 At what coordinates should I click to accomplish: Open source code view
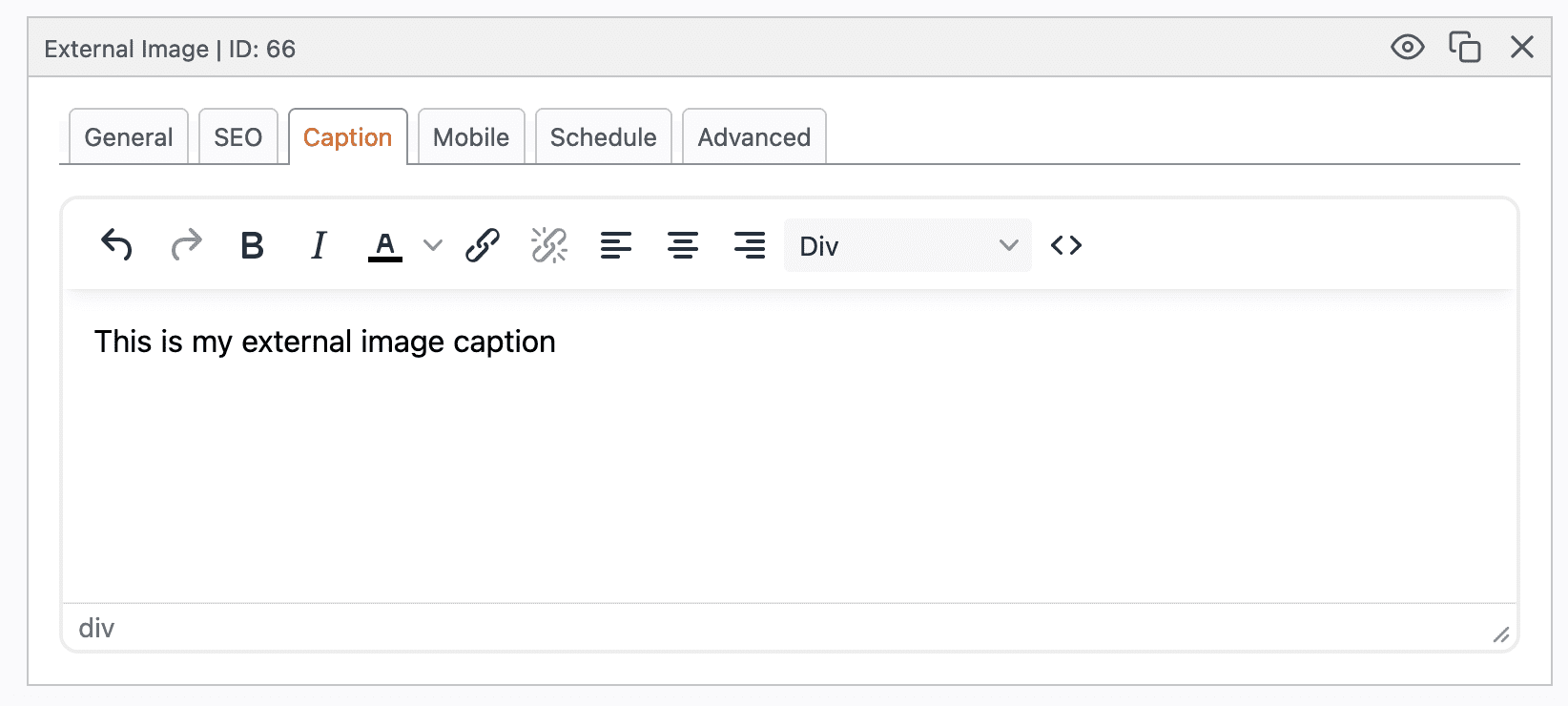pos(1066,245)
